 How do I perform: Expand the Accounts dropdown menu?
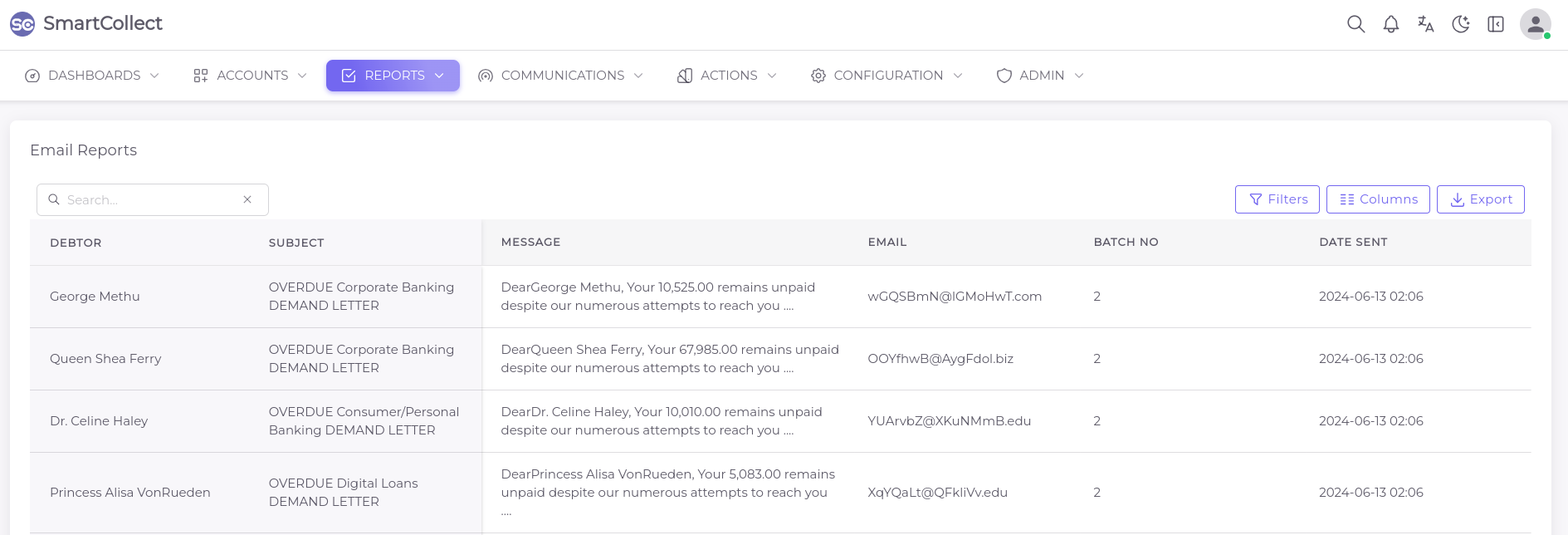pos(250,76)
